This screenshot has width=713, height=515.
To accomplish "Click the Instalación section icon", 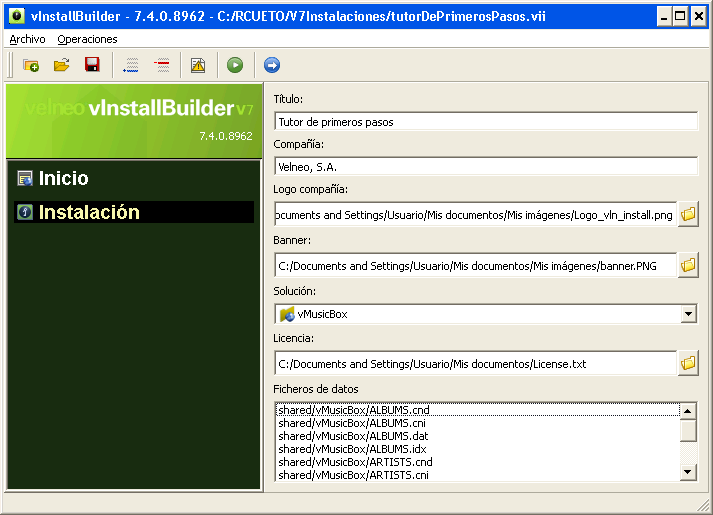I will coord(25,212).
